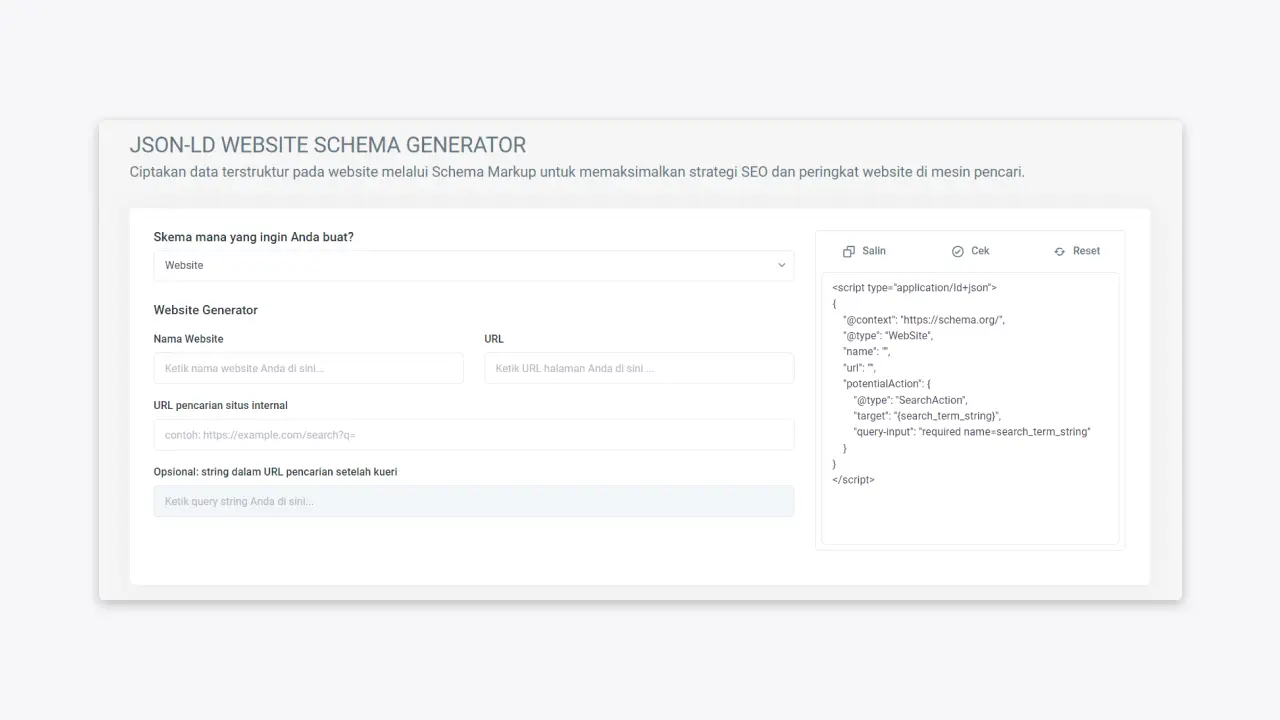1280x720 pixels.
Task: Click the refresh icon beside Reset
Action: (1060, 251)
